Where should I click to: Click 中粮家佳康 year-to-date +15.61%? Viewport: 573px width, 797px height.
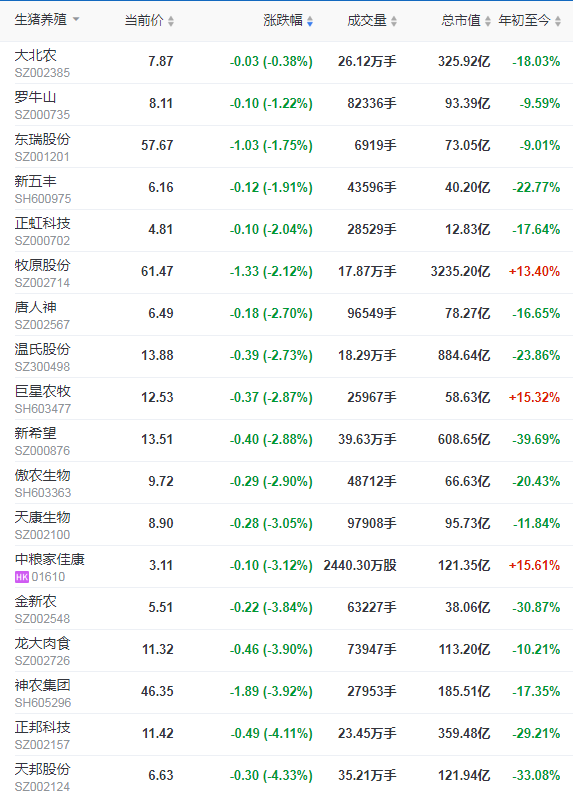pyautogui.click(x=534, y=565)
